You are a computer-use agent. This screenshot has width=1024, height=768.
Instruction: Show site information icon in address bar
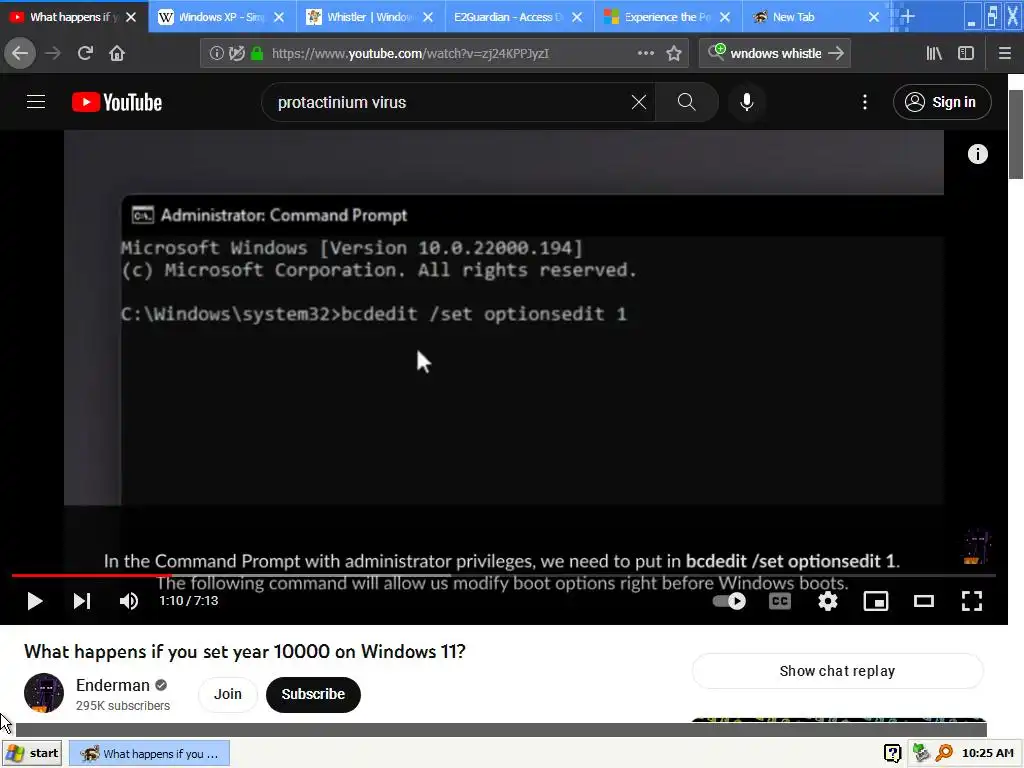216,54
